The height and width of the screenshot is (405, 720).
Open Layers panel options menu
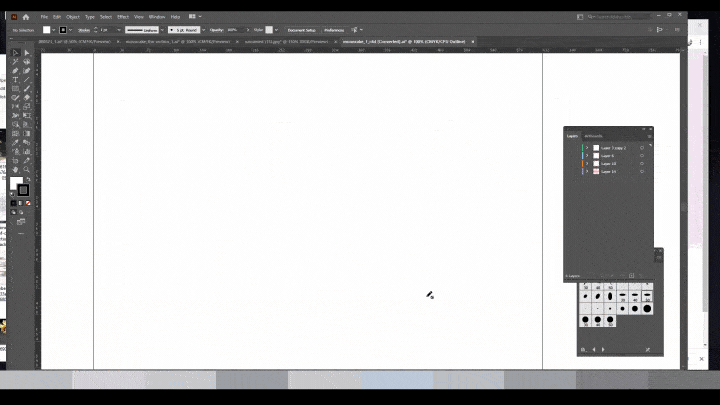click(649, 136)
